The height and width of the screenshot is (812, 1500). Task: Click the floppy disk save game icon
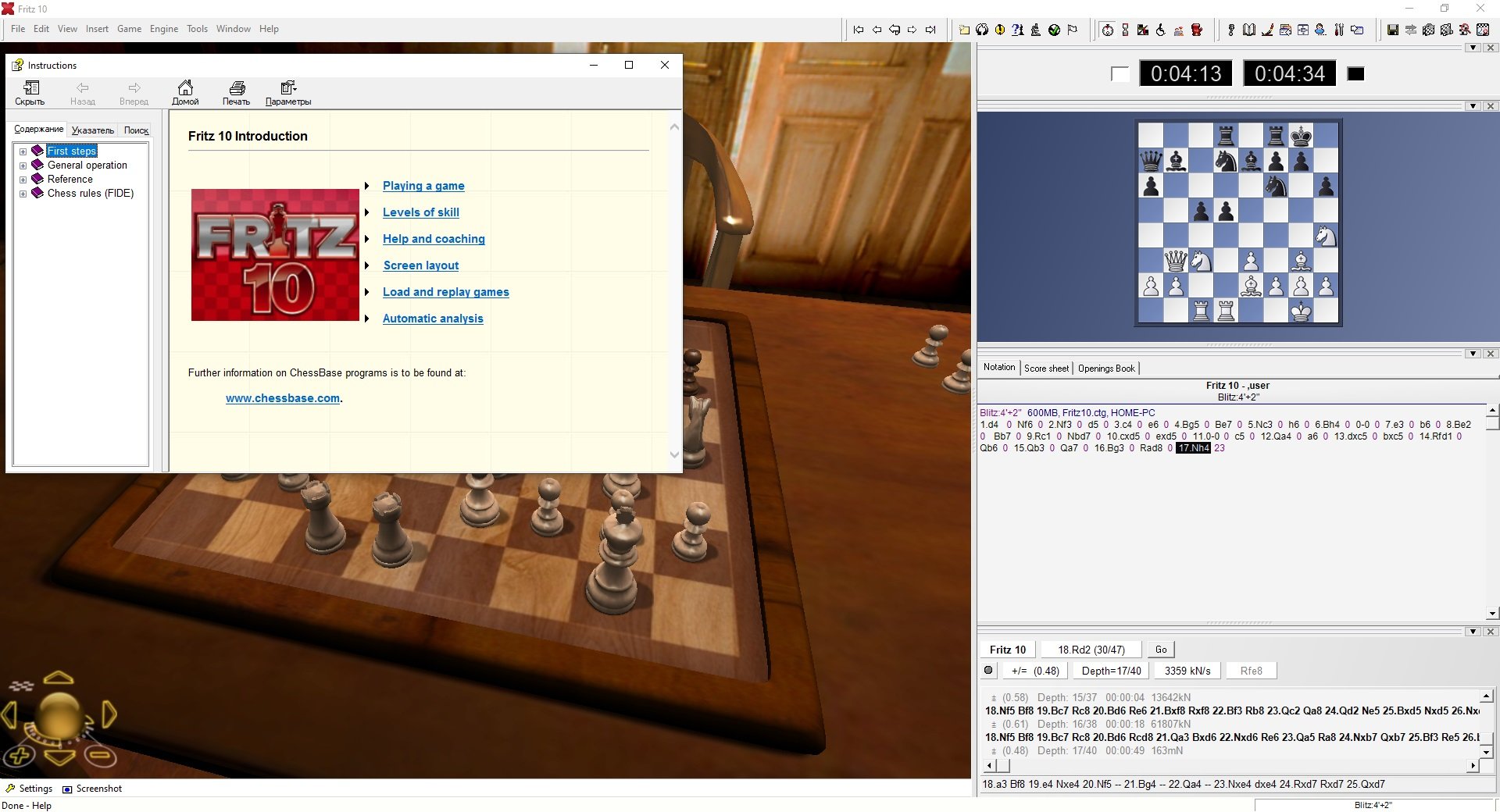(x=1392, y=30)
